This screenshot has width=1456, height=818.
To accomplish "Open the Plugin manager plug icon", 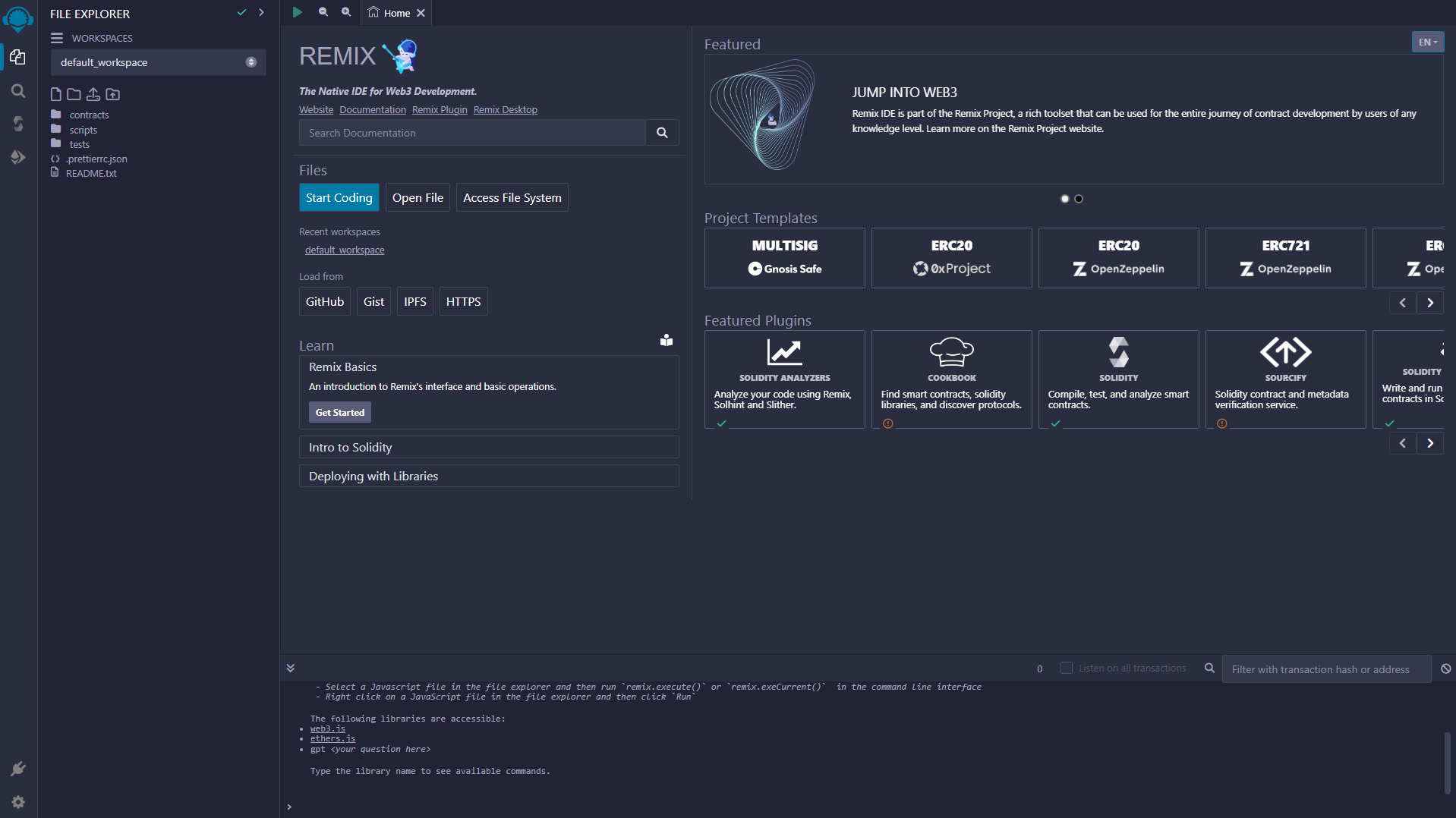I will pos(18,769).
